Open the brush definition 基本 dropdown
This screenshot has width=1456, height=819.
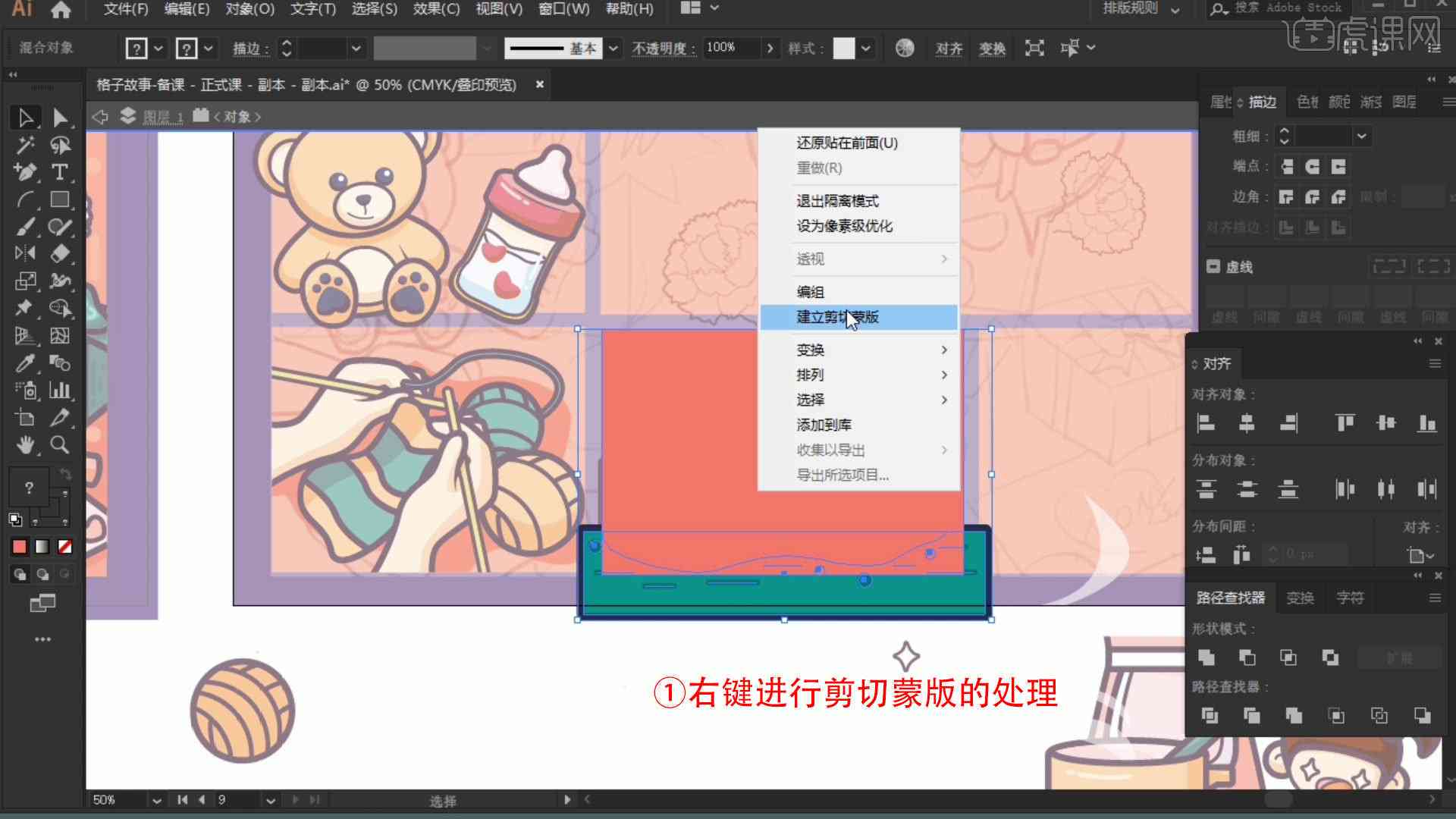tap(613, 49)
